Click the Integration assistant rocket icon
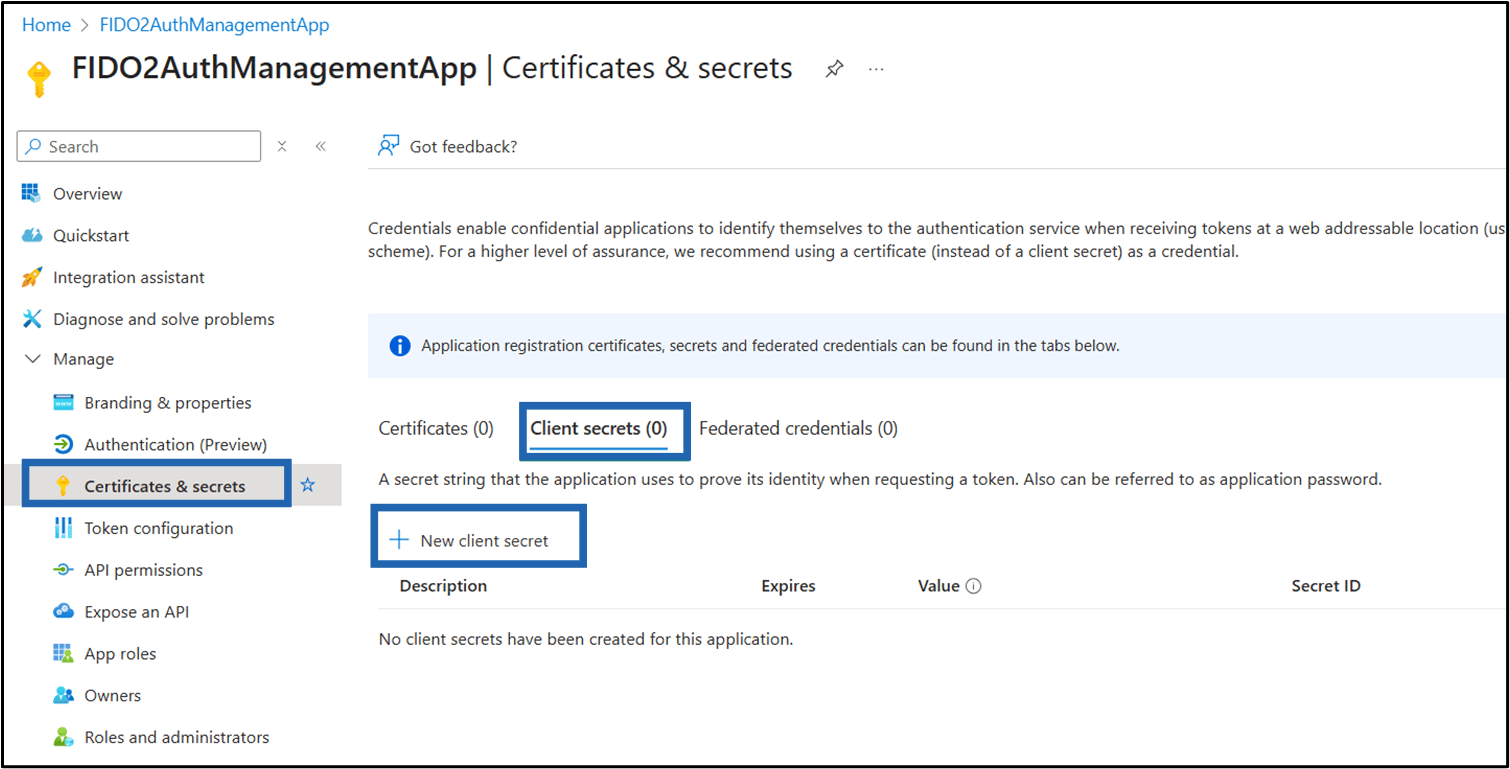The width and height of the screenshot is (1510, 769). [32, 277]
